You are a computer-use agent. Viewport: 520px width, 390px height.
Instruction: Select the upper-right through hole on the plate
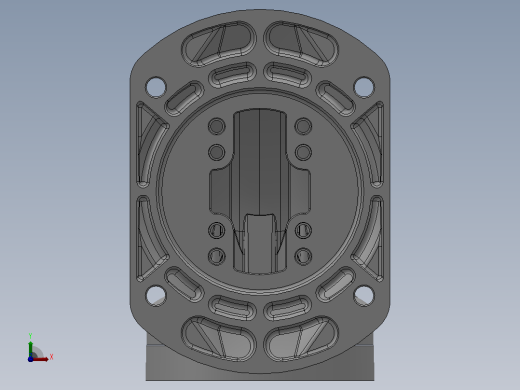364,87
